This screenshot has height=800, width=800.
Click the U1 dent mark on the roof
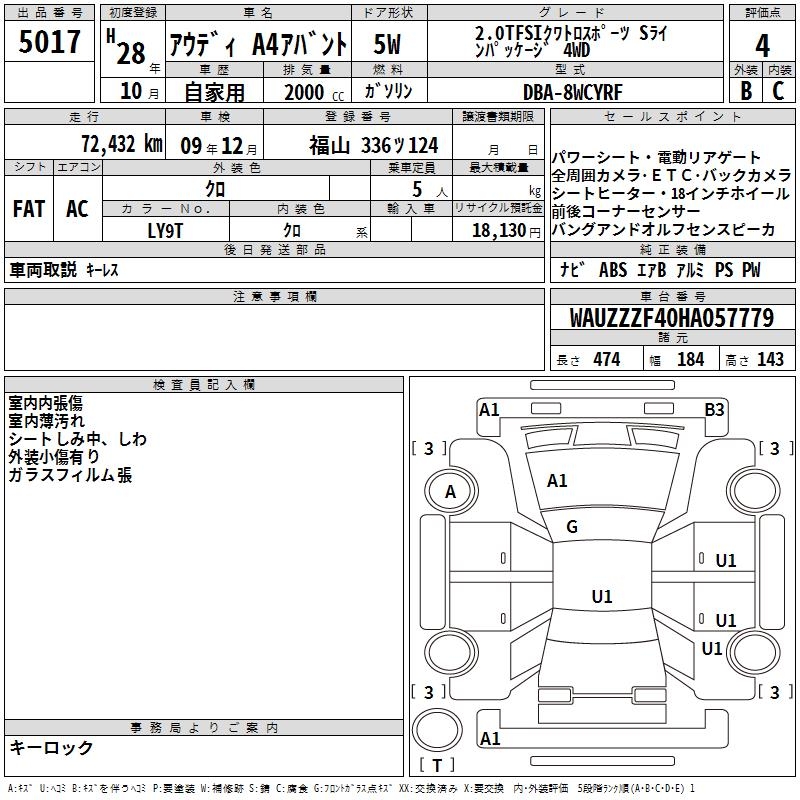pyautogui.click(x=601, y=597)
